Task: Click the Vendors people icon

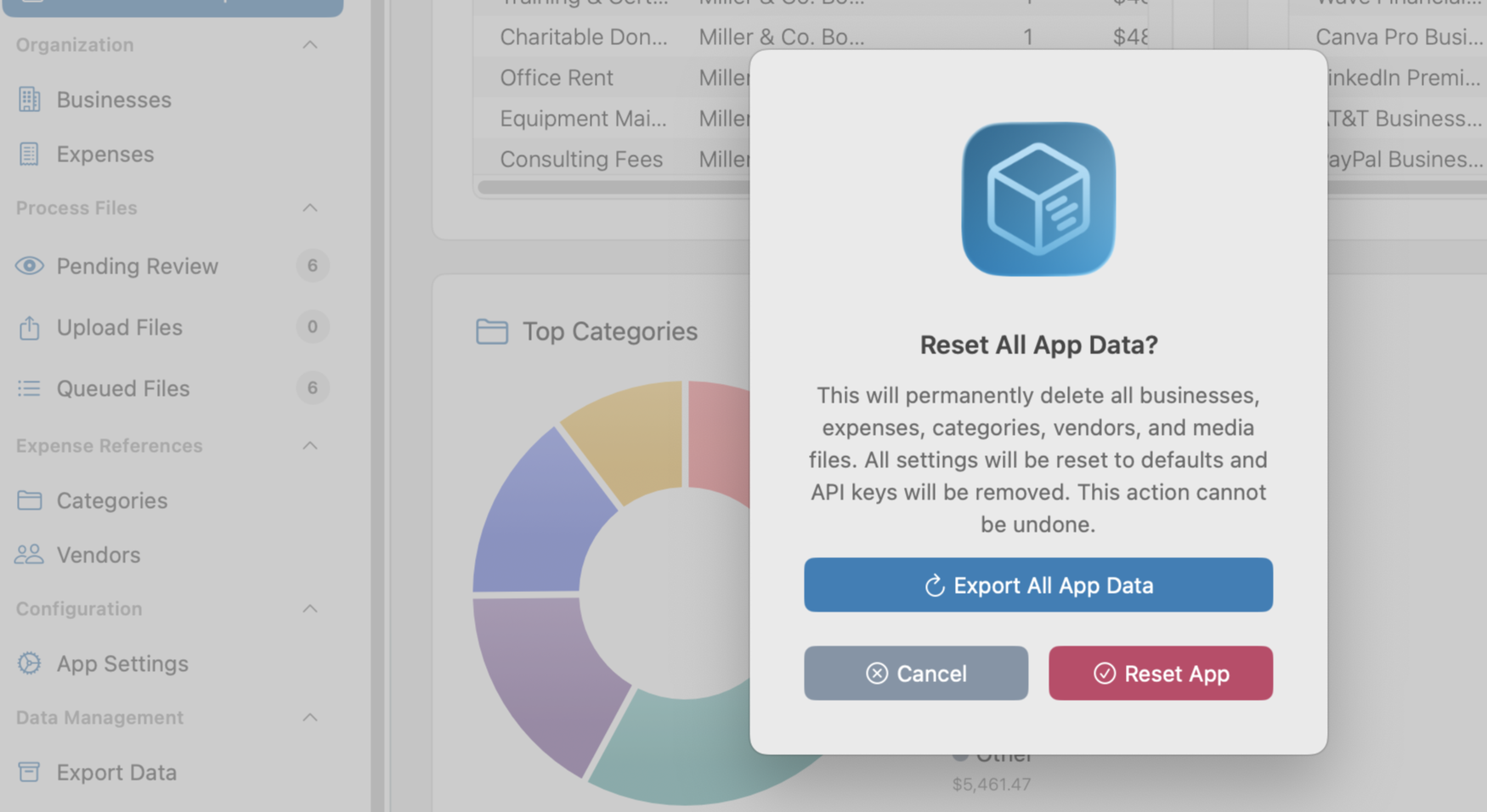Action: click(29, 555)
